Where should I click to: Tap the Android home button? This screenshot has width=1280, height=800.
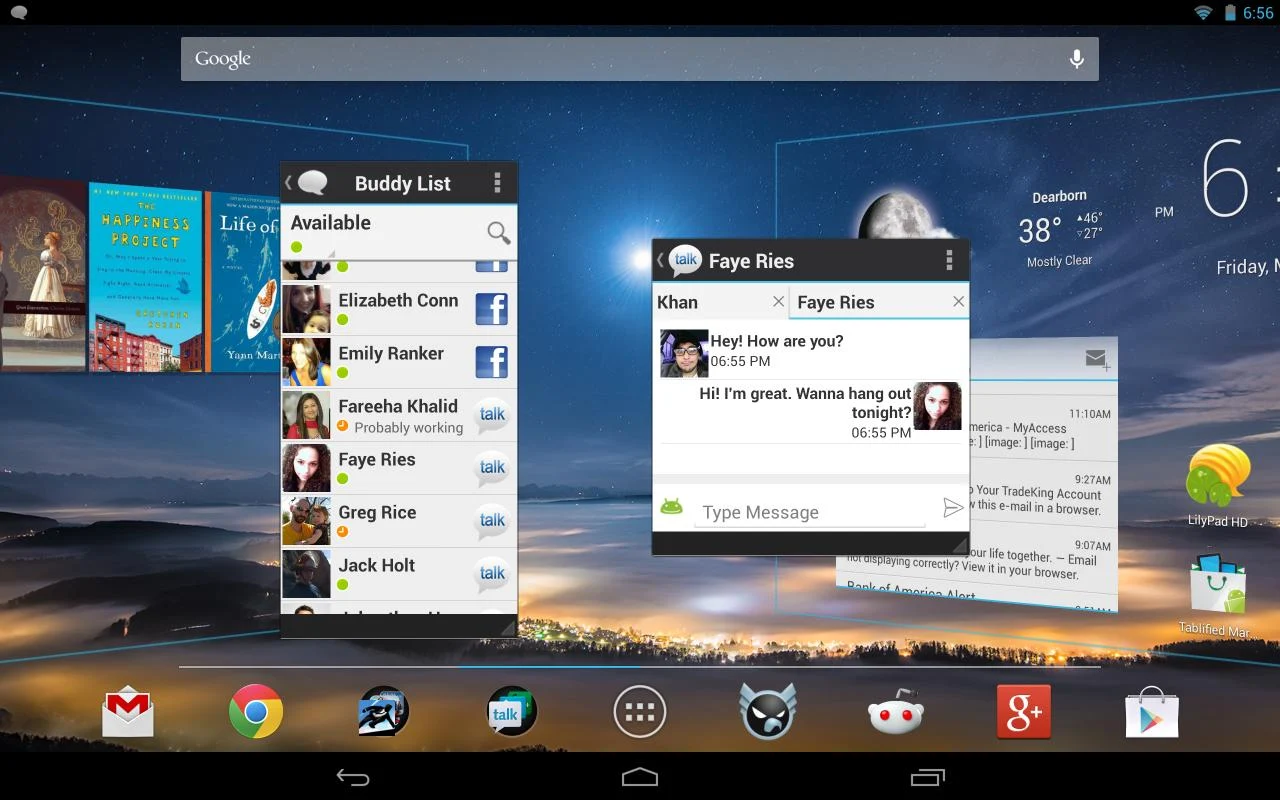click(640, 777)
